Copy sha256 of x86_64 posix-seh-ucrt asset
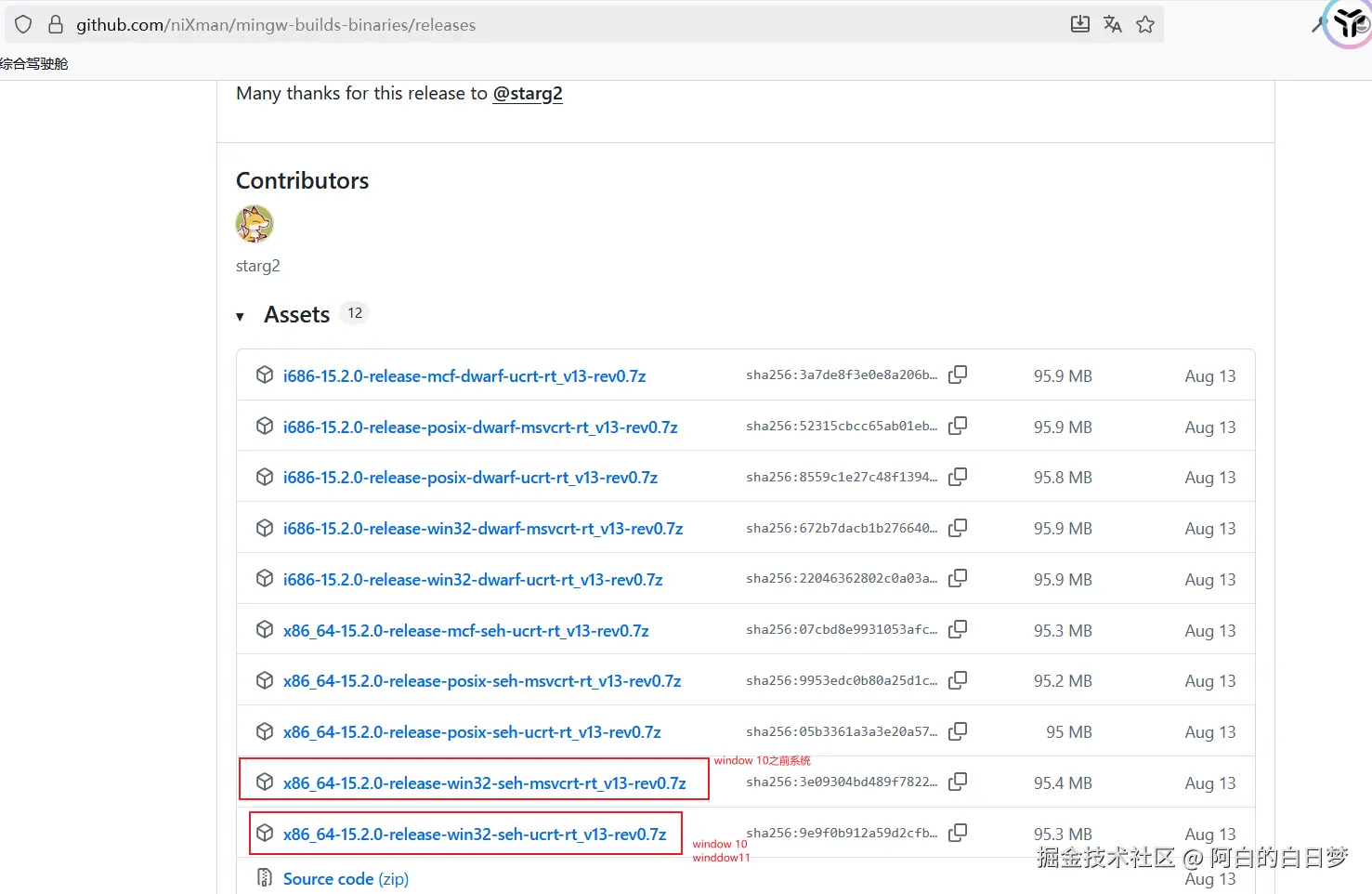1372x894 pixels. pyautogui.click(x=958, y=731)
